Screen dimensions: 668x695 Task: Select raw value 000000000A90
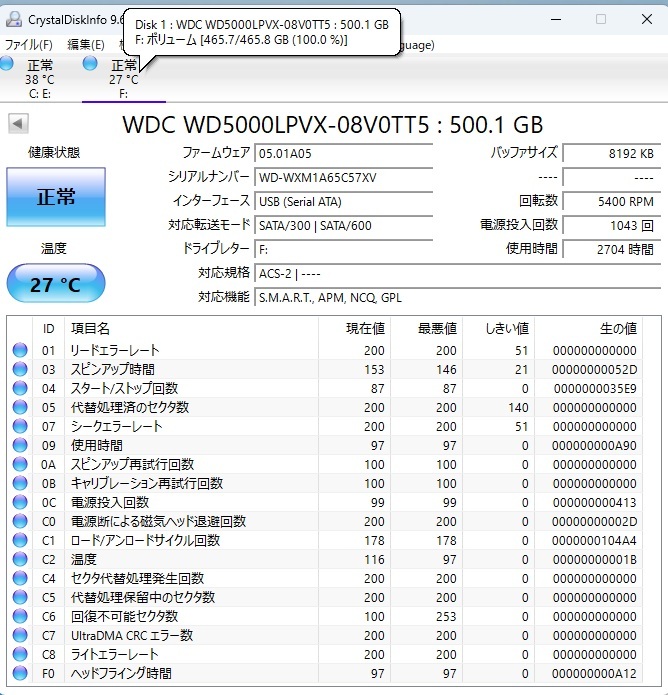tap(594, 445)
